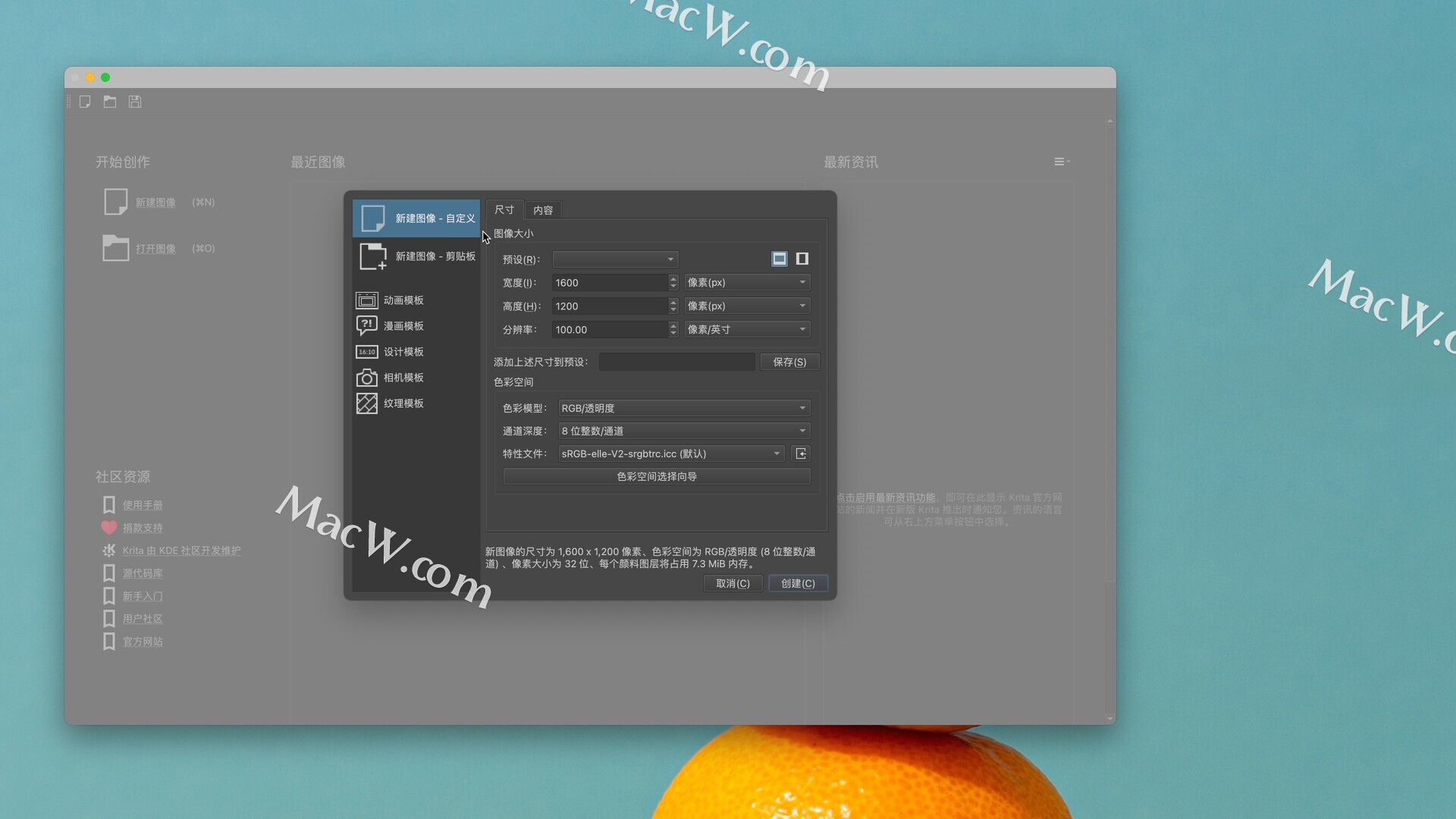Image resolution: width=1456 pixels, height=819 pixels.
Task: Switch to the 内容 tab
Action: pos(543,210)
